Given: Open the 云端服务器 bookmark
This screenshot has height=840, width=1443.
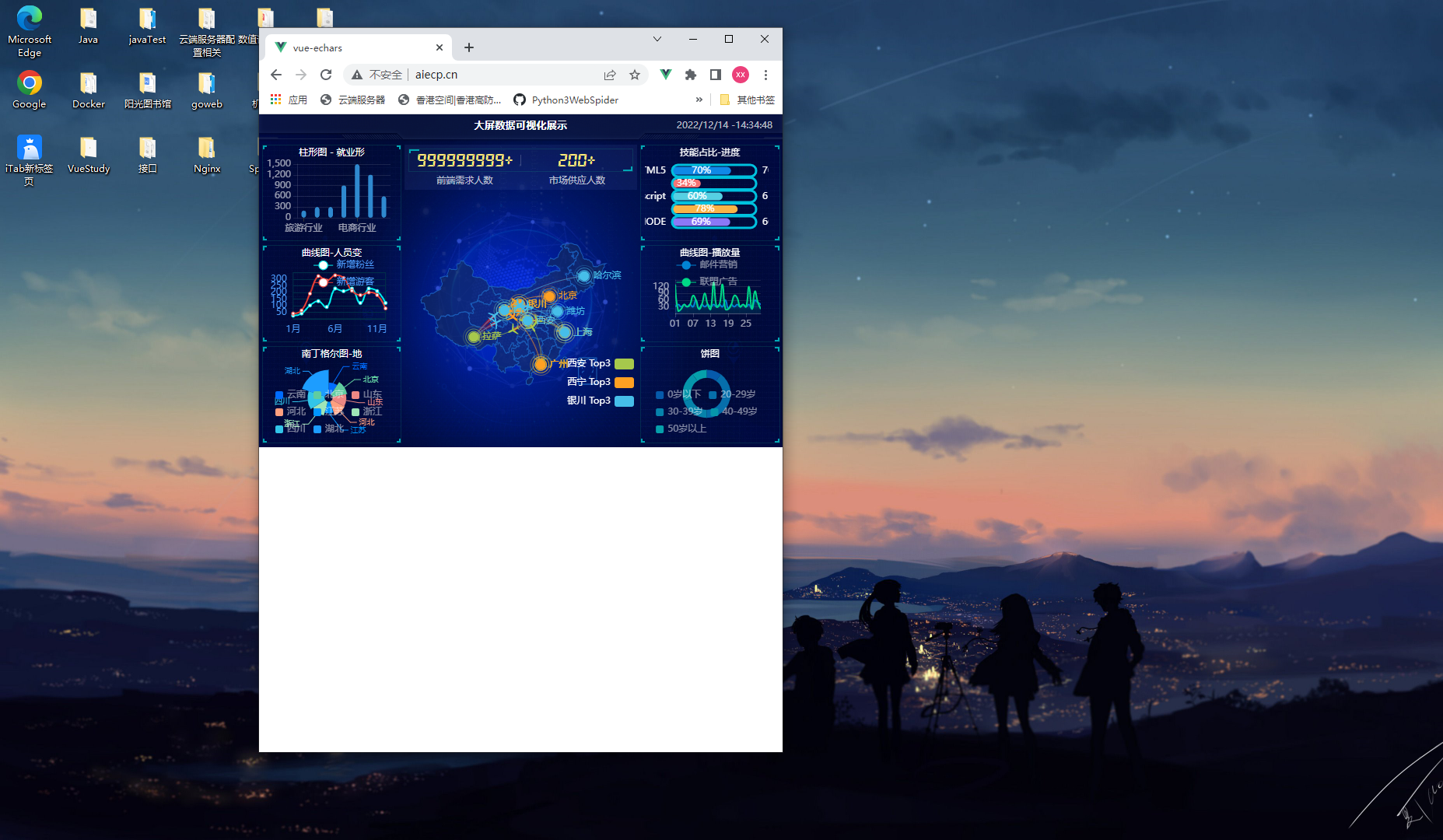Looking at the screenshot, I should tap(352, 100).
